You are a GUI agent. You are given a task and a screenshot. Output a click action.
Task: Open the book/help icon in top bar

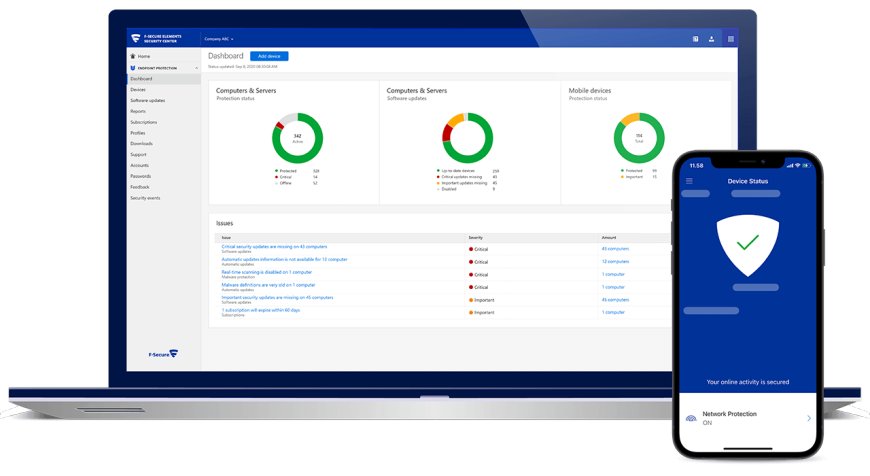(695, 39)
